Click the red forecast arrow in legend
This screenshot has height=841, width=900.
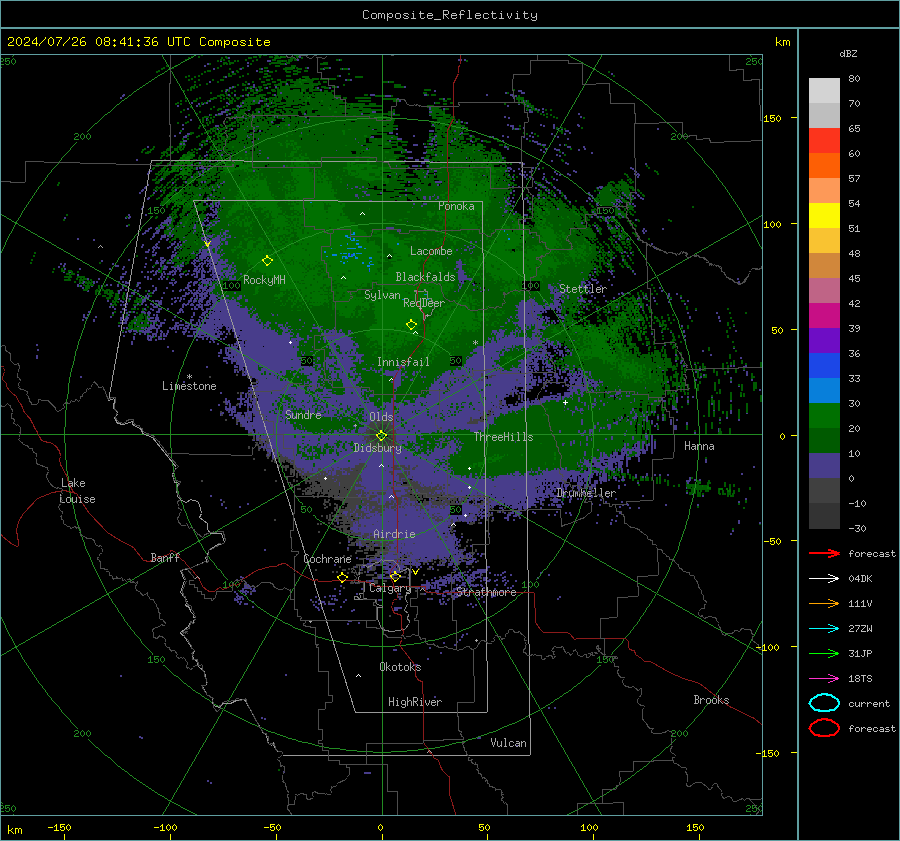pos(824,553)
